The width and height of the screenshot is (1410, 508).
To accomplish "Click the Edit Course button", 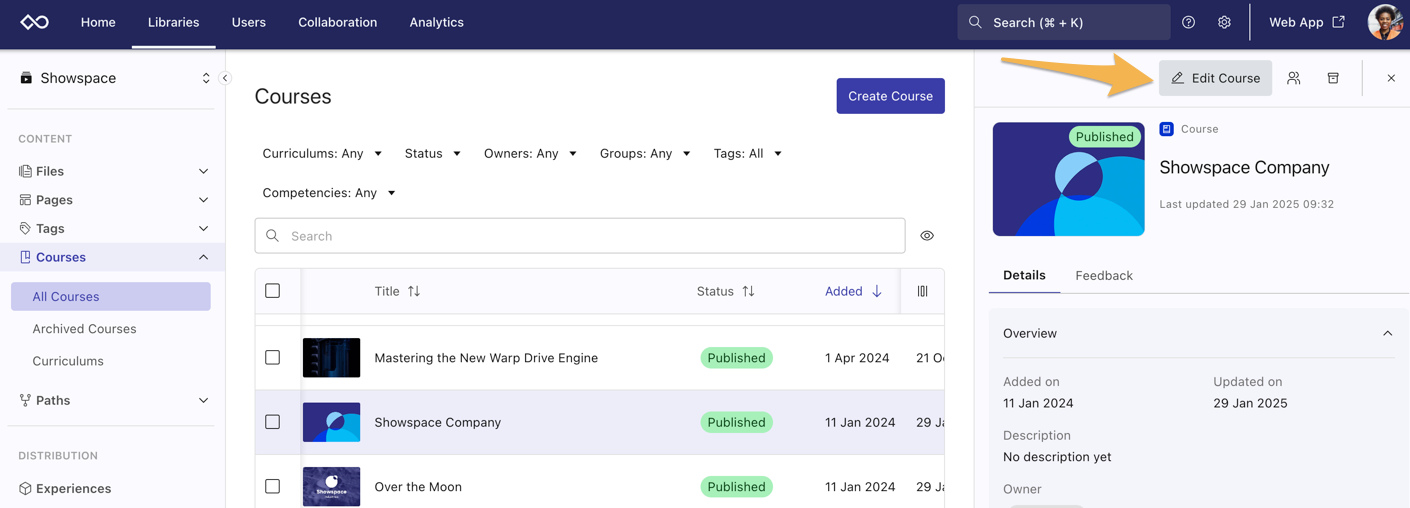I will pyautogui.click(x=1215, y=78).
